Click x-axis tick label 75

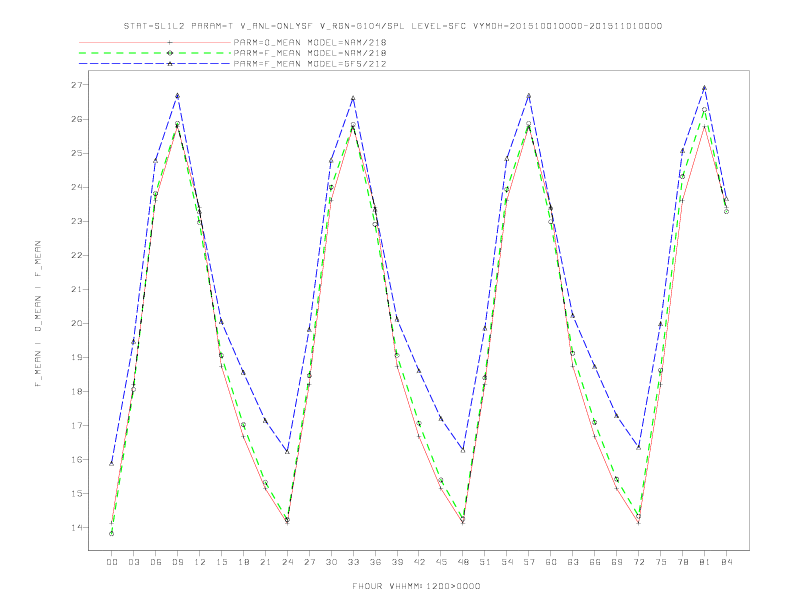[661, 562]
